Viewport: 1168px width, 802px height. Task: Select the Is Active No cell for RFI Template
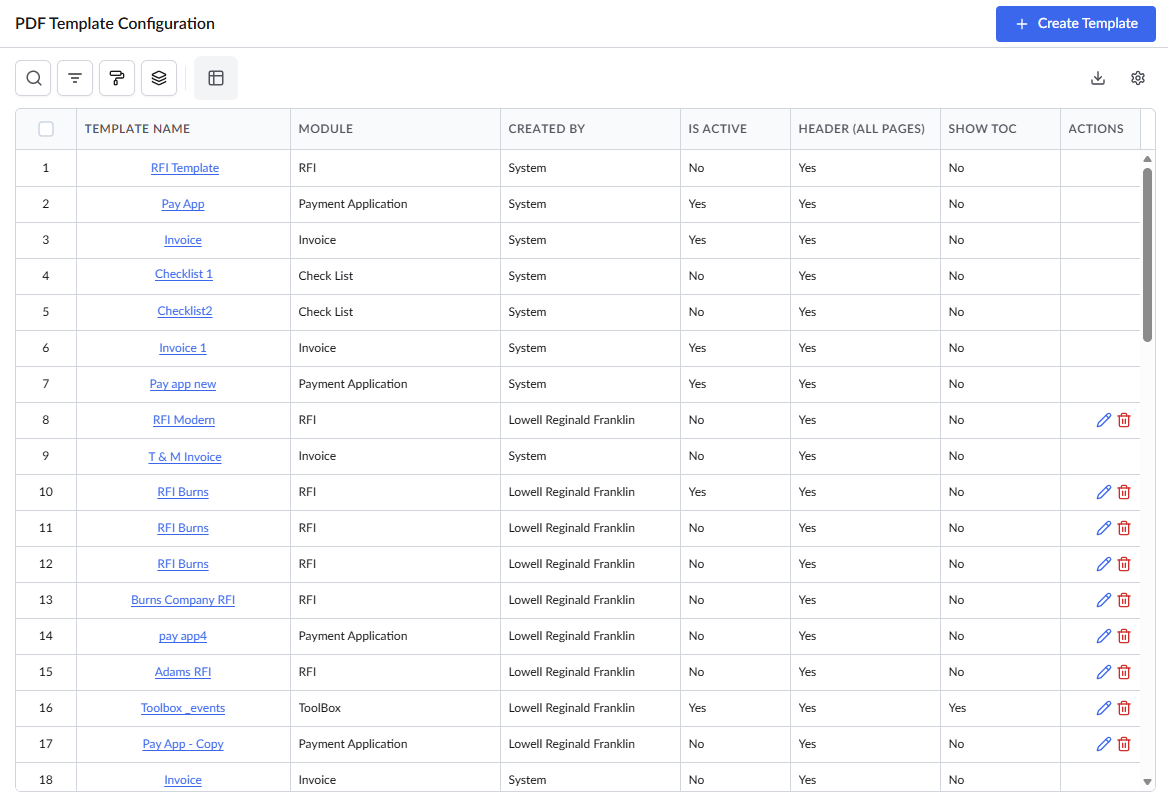click(735, 168)
